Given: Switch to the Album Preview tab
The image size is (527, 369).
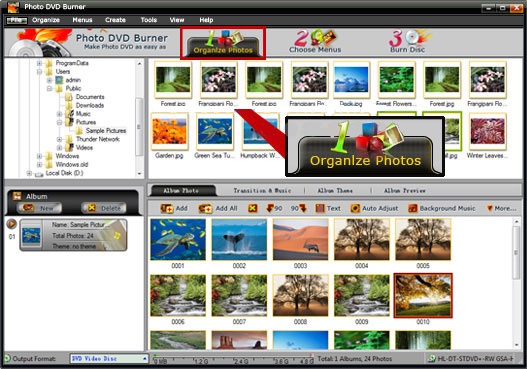Looking at the screenshot, I should point(405,191).
